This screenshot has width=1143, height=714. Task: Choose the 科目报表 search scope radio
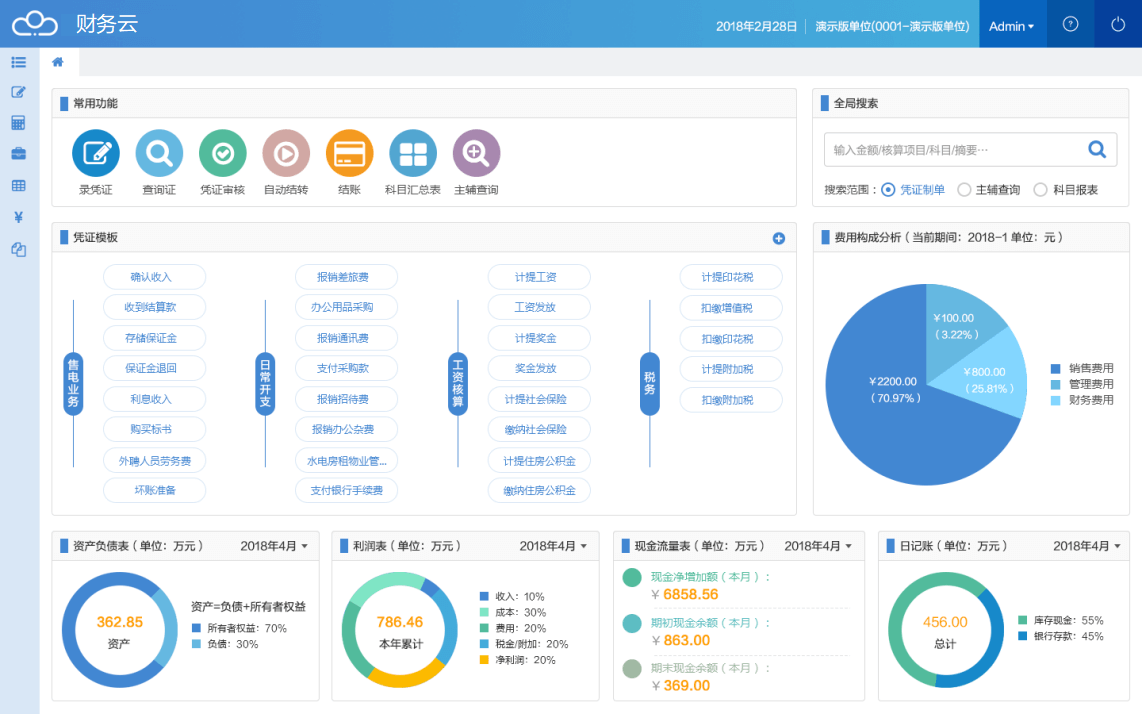1040,189
